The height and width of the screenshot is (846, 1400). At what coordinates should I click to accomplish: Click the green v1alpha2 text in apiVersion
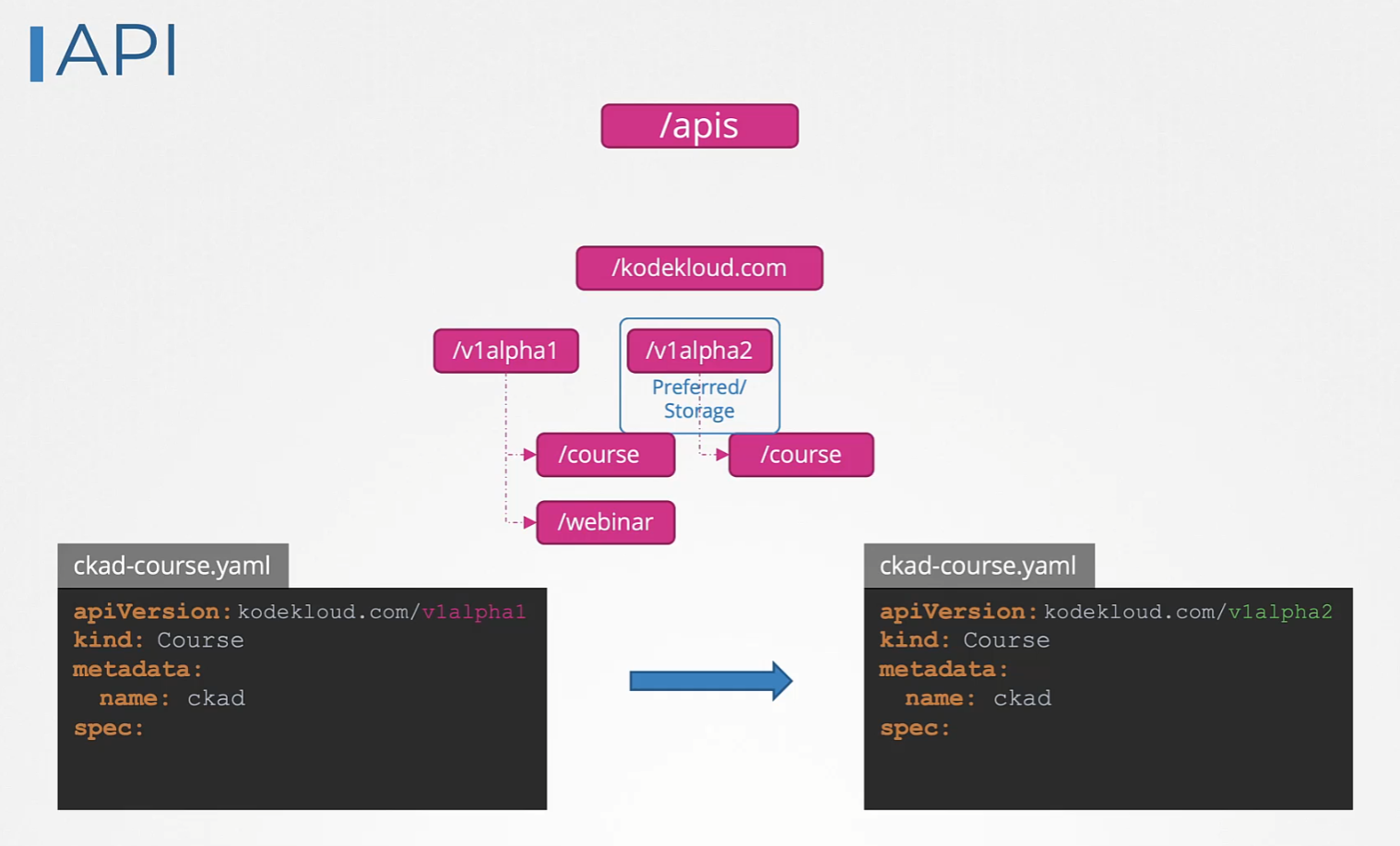pyautogui.click(x=1280, y=612)
